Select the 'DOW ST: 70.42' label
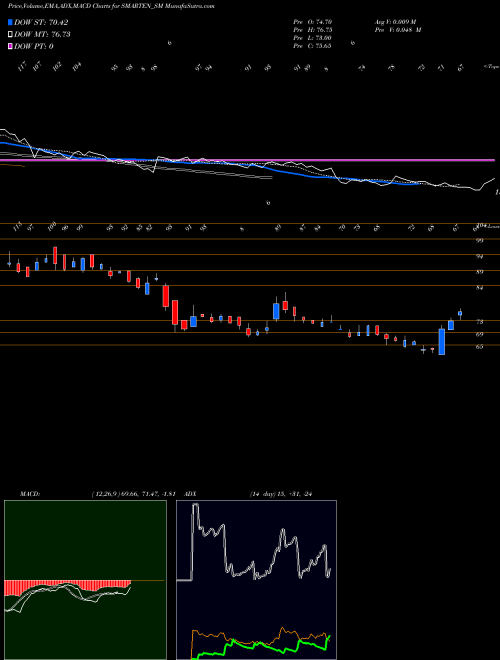This screenshot has width=500, height=660. [x=41, y=22]
